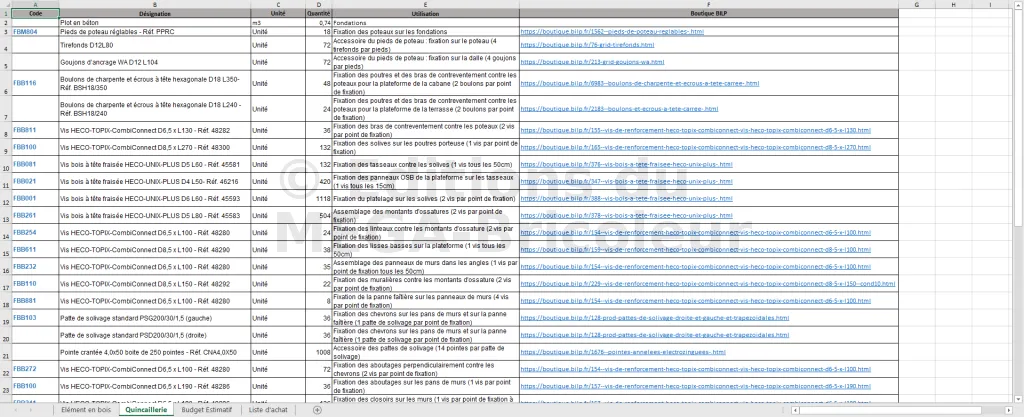Open the combiconnect d6-5-x-l190 link
Image resolution: width=1024 pixels, height=417 pixels.
tap(696, 386)
